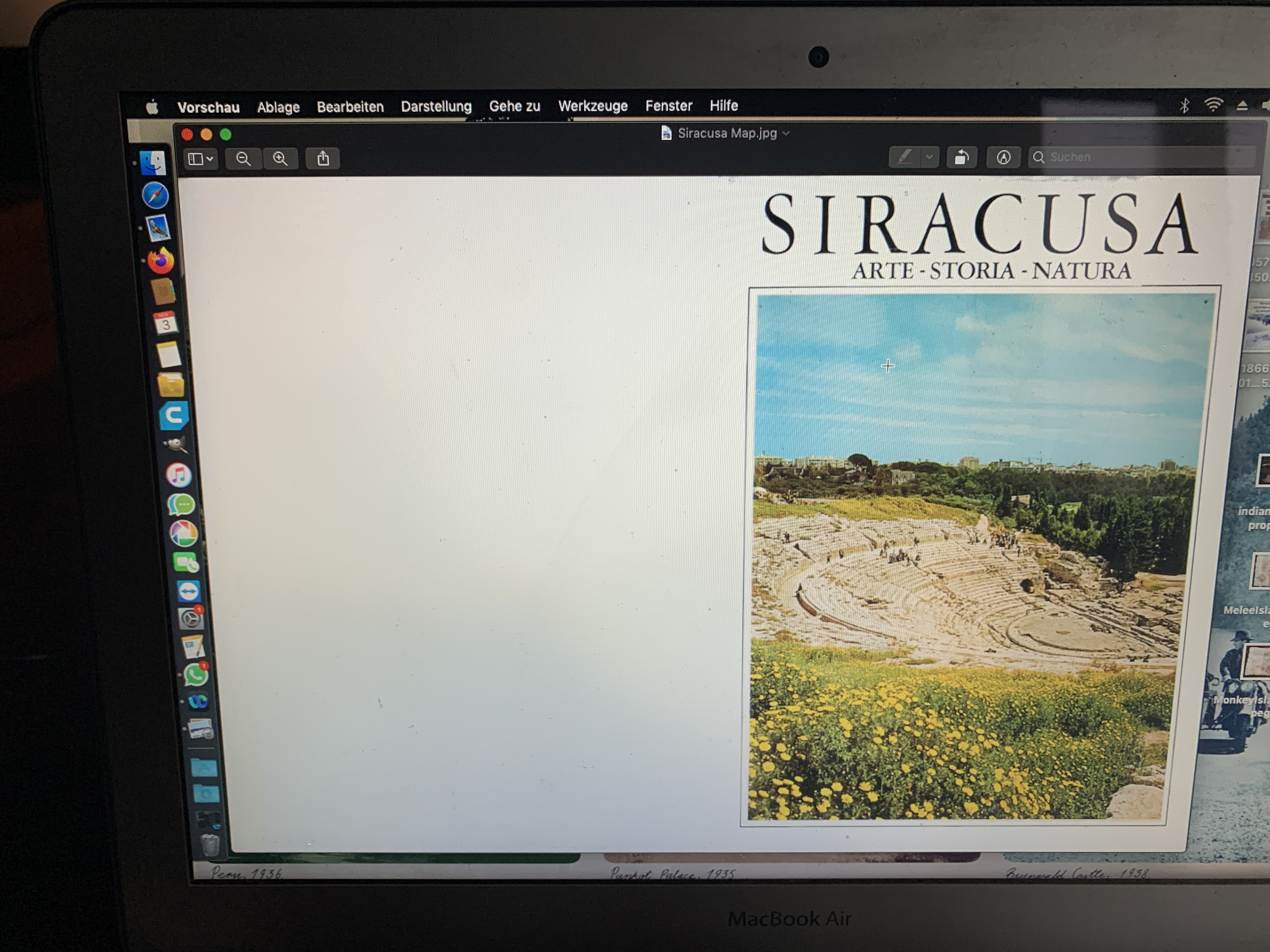Click the zoom in magnifier in Preview toolbar
This screenshot has height=952, width=1270.
pos(280,159)
